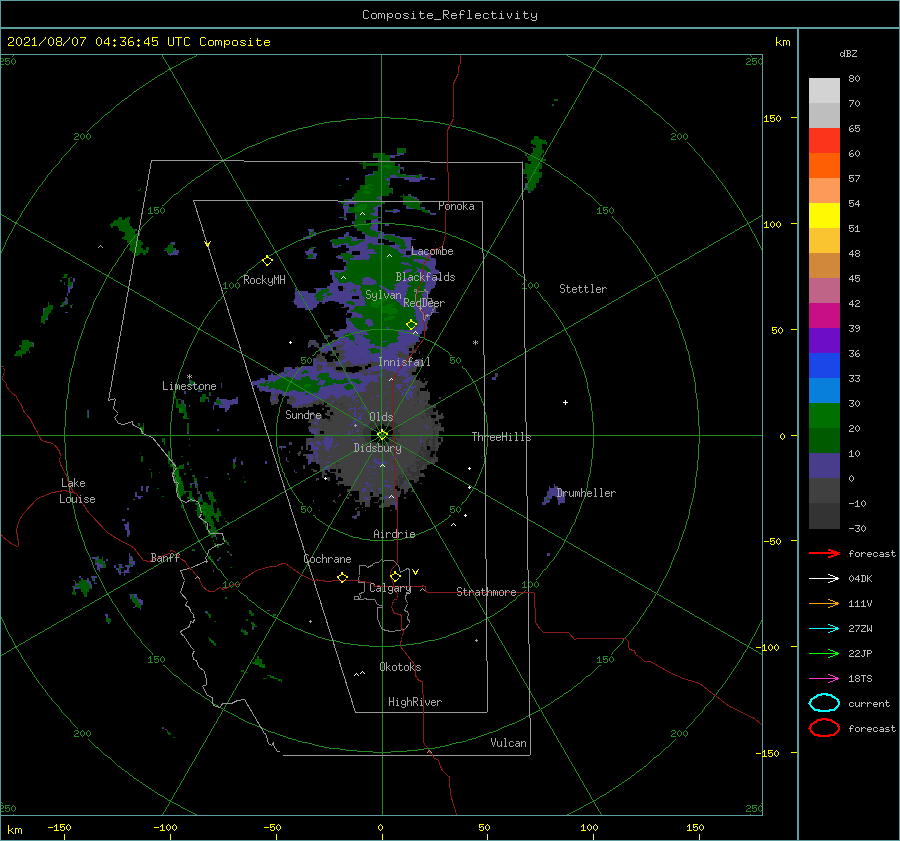Click the RockyMH label
Screen dimensions: 900x841
point(264,280)
